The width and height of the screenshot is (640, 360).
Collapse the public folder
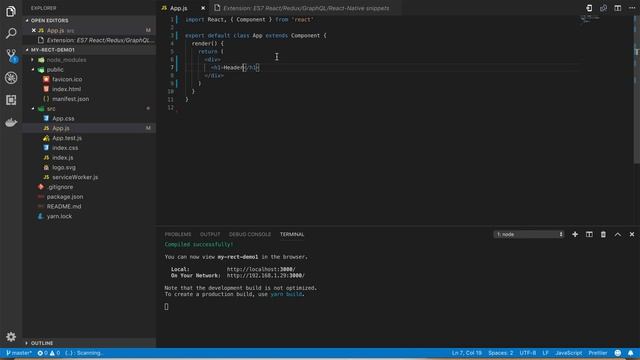point(55,70)
